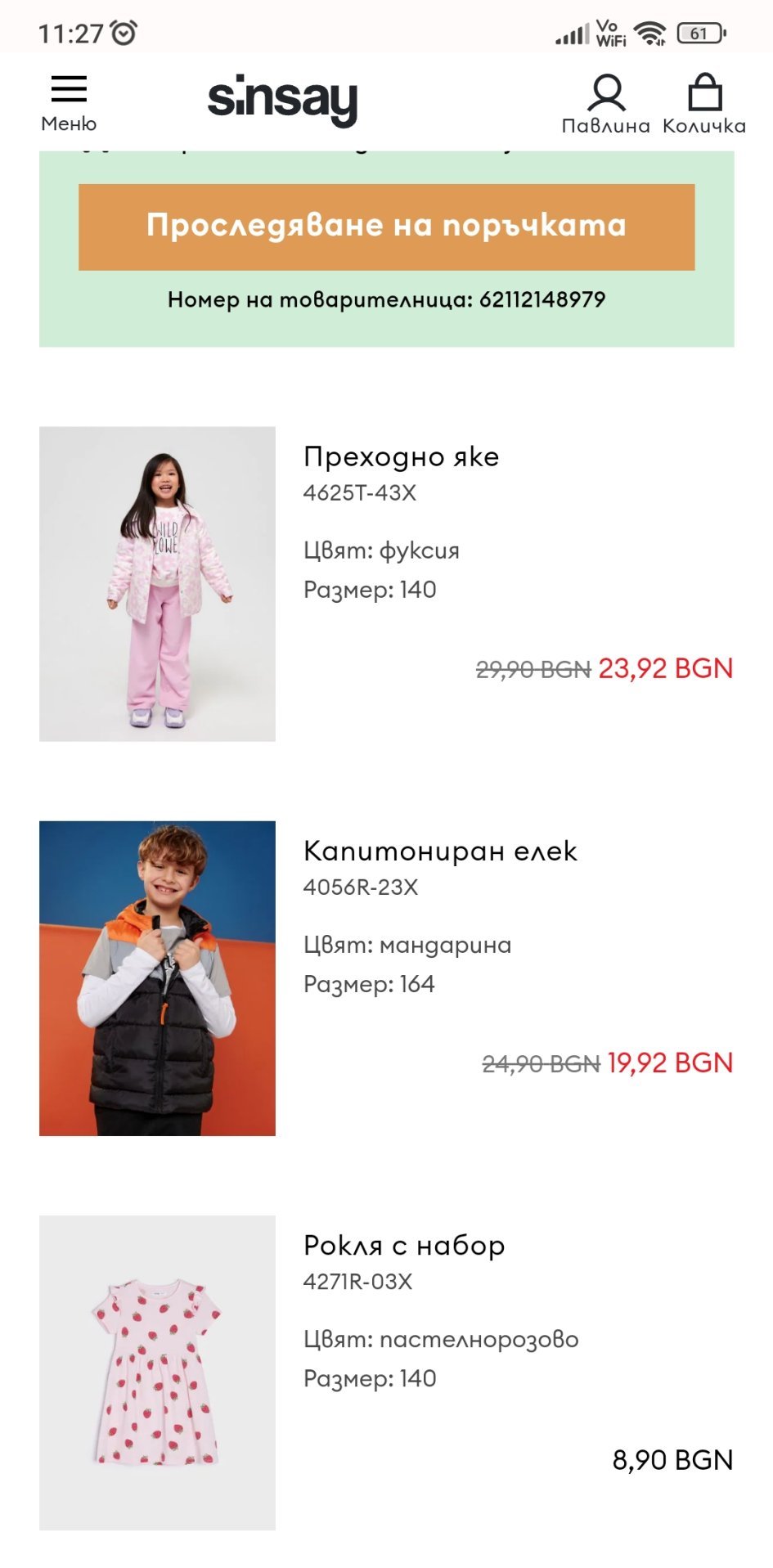This screenshot has height=1568, width=773.
Task: Tap the alarm clock status icon
Action: point(124,33)
